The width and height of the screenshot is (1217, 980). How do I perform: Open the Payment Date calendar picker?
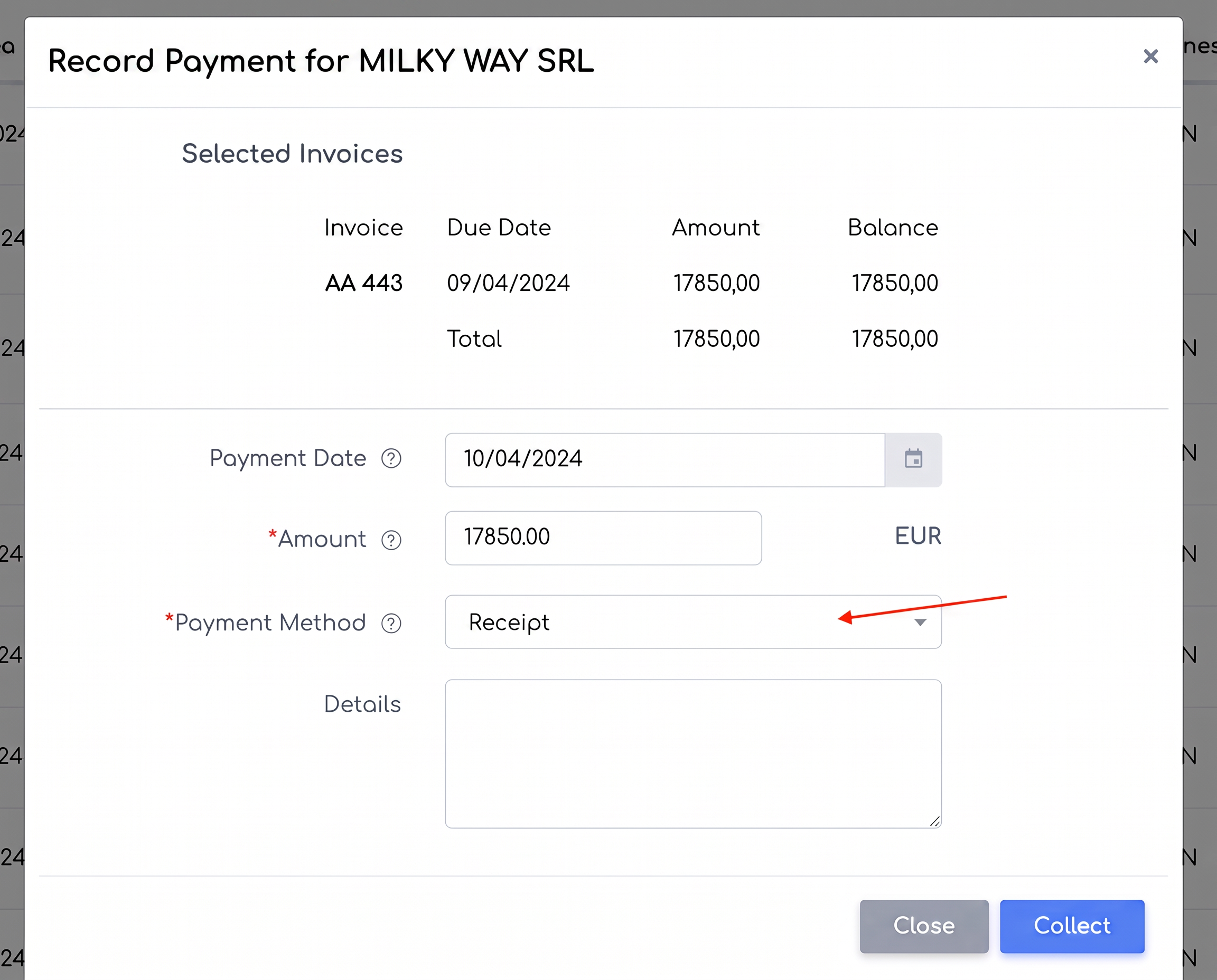coord(913,459)
